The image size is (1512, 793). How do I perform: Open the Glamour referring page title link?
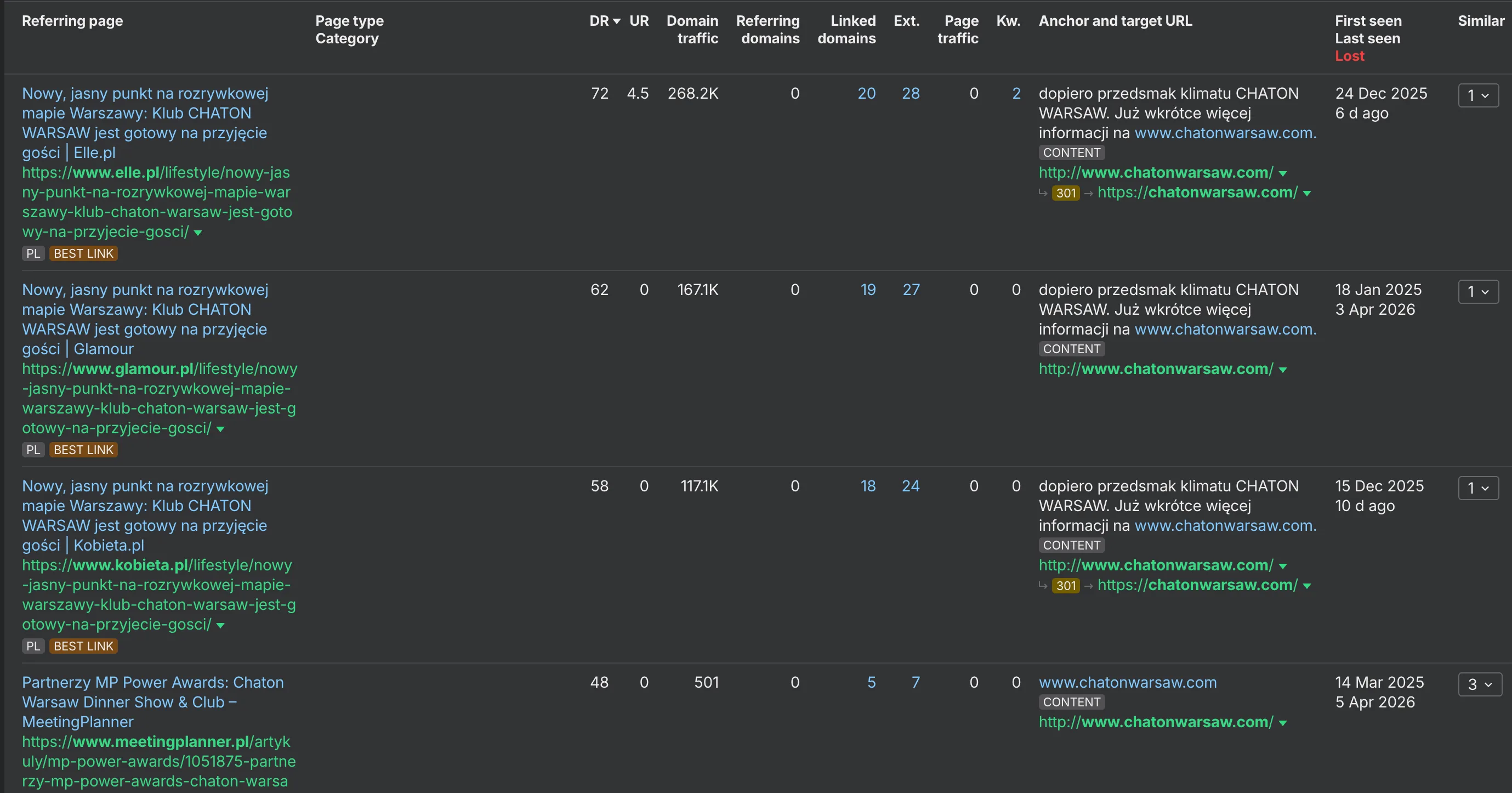145,319
